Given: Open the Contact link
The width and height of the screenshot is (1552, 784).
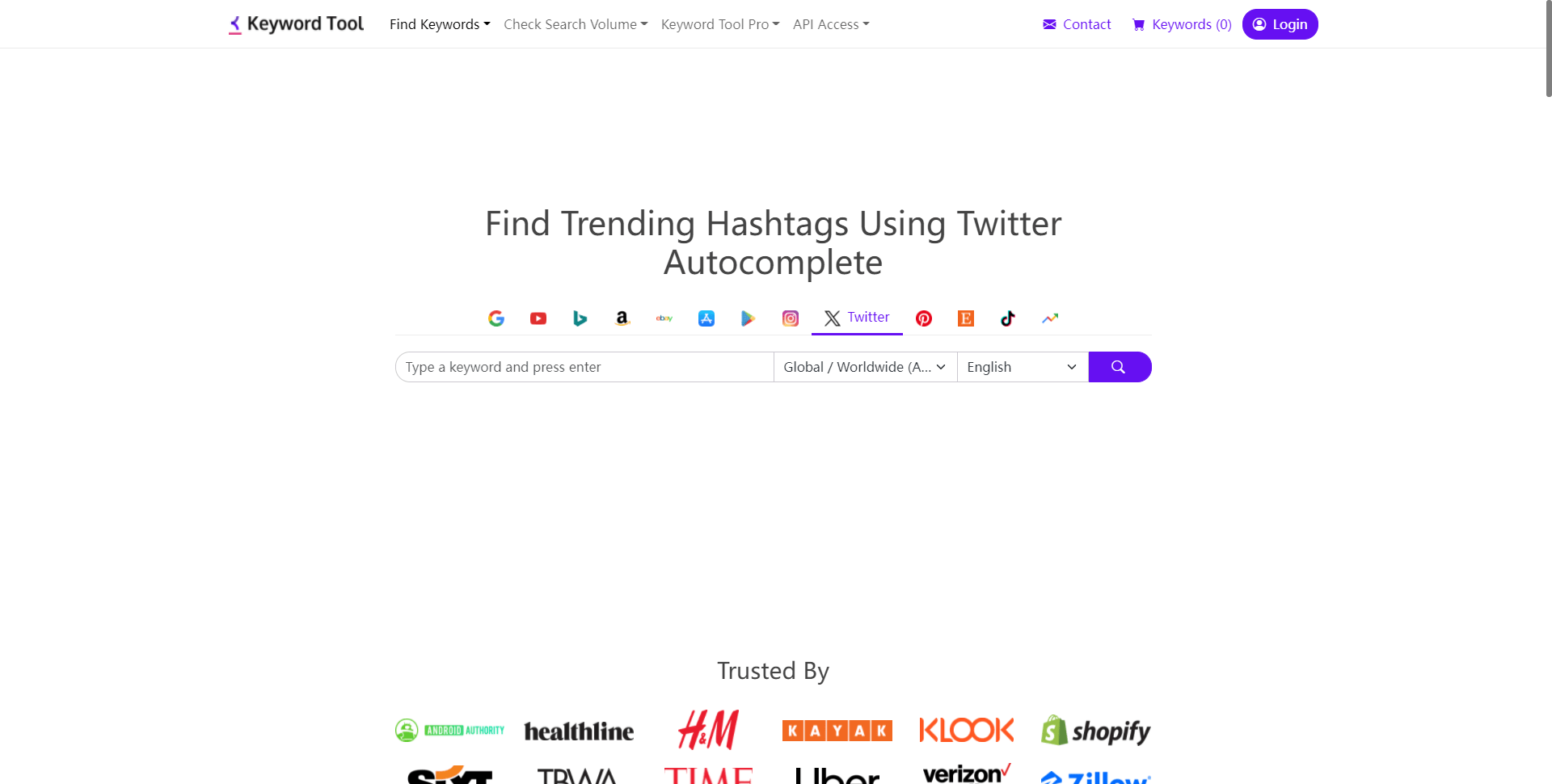Looking at the screenshot, I should tap(1077, 24).
